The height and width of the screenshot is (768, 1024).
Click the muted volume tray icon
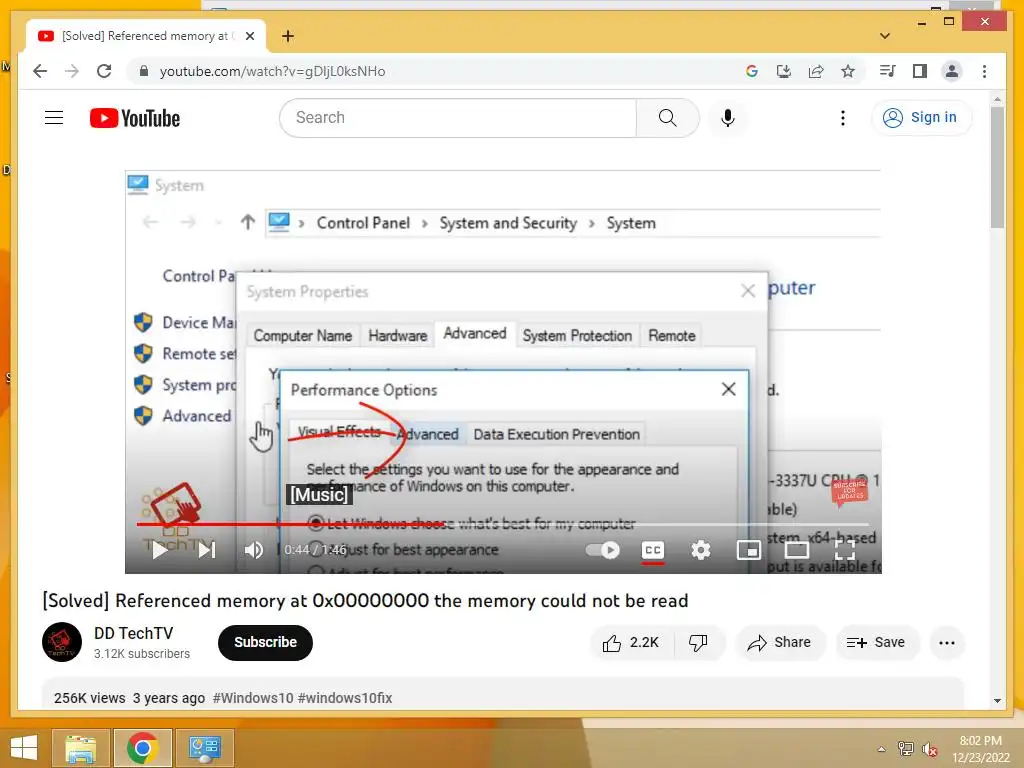tap(930, 749)
